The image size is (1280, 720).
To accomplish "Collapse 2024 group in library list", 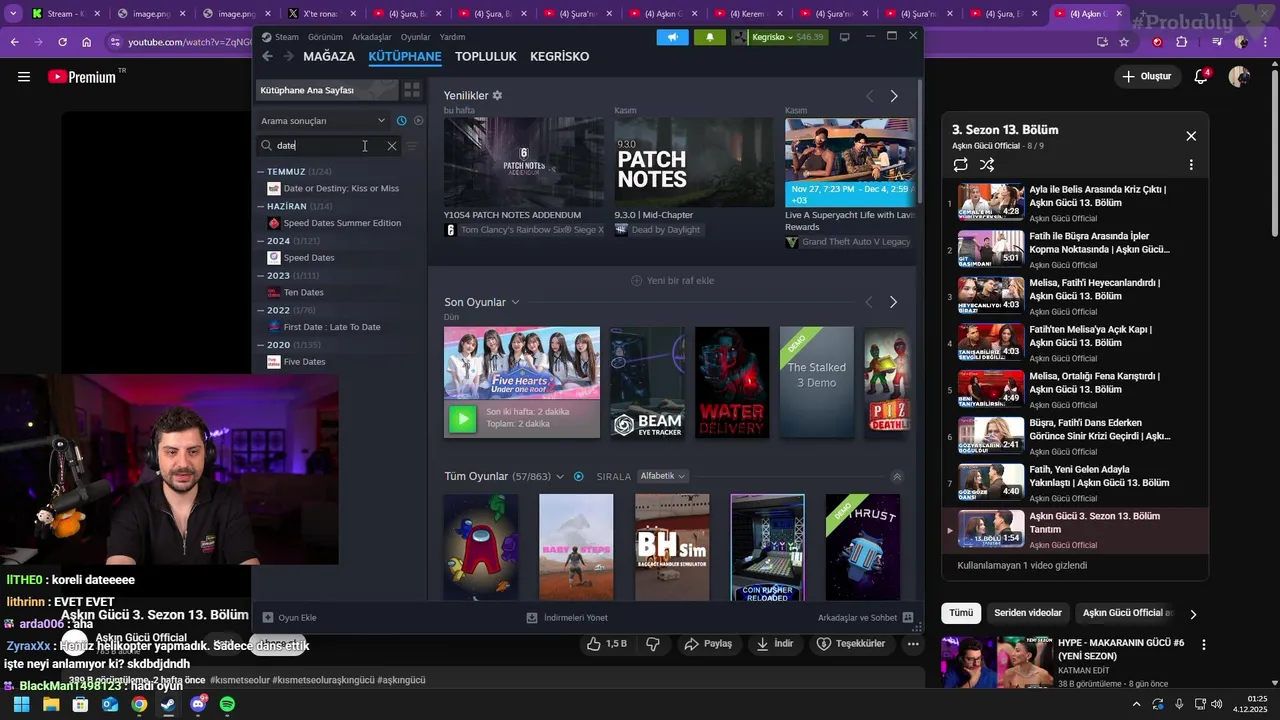I will pos(261,241).
